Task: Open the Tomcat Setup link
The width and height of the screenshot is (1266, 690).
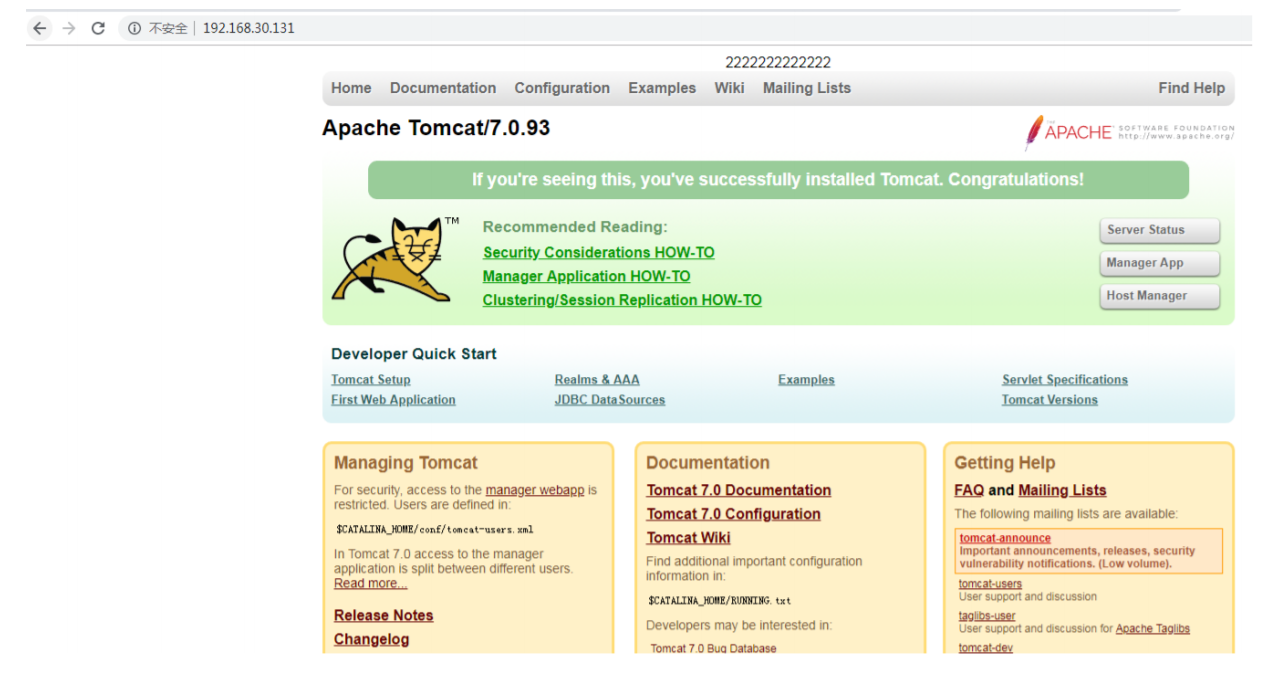Action: (x=371, y=380)
